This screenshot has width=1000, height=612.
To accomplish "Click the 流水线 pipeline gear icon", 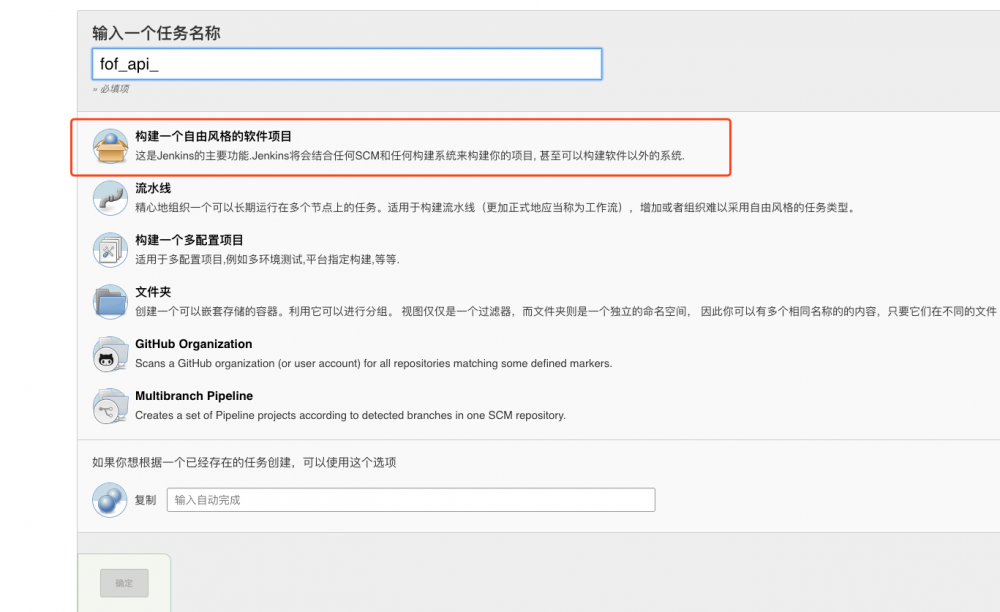I will point(110,196).
